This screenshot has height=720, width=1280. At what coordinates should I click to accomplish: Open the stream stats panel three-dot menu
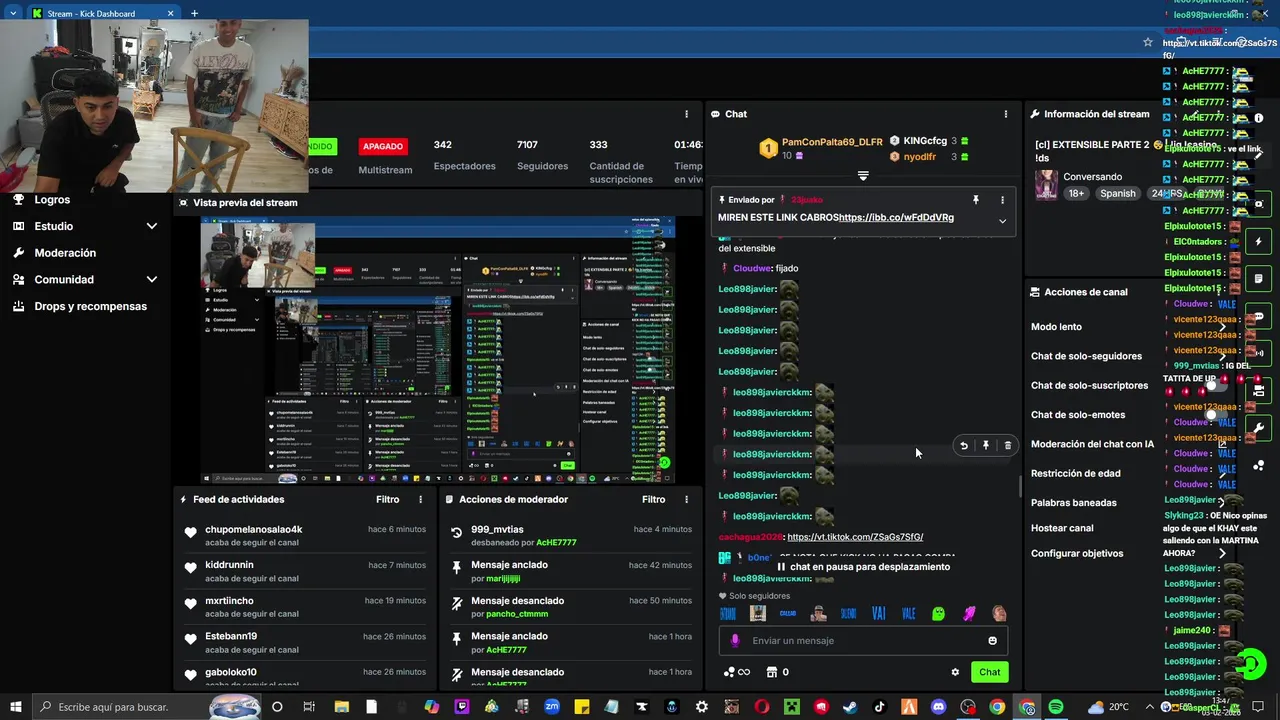pyautogui.click(x=686, y=114)
